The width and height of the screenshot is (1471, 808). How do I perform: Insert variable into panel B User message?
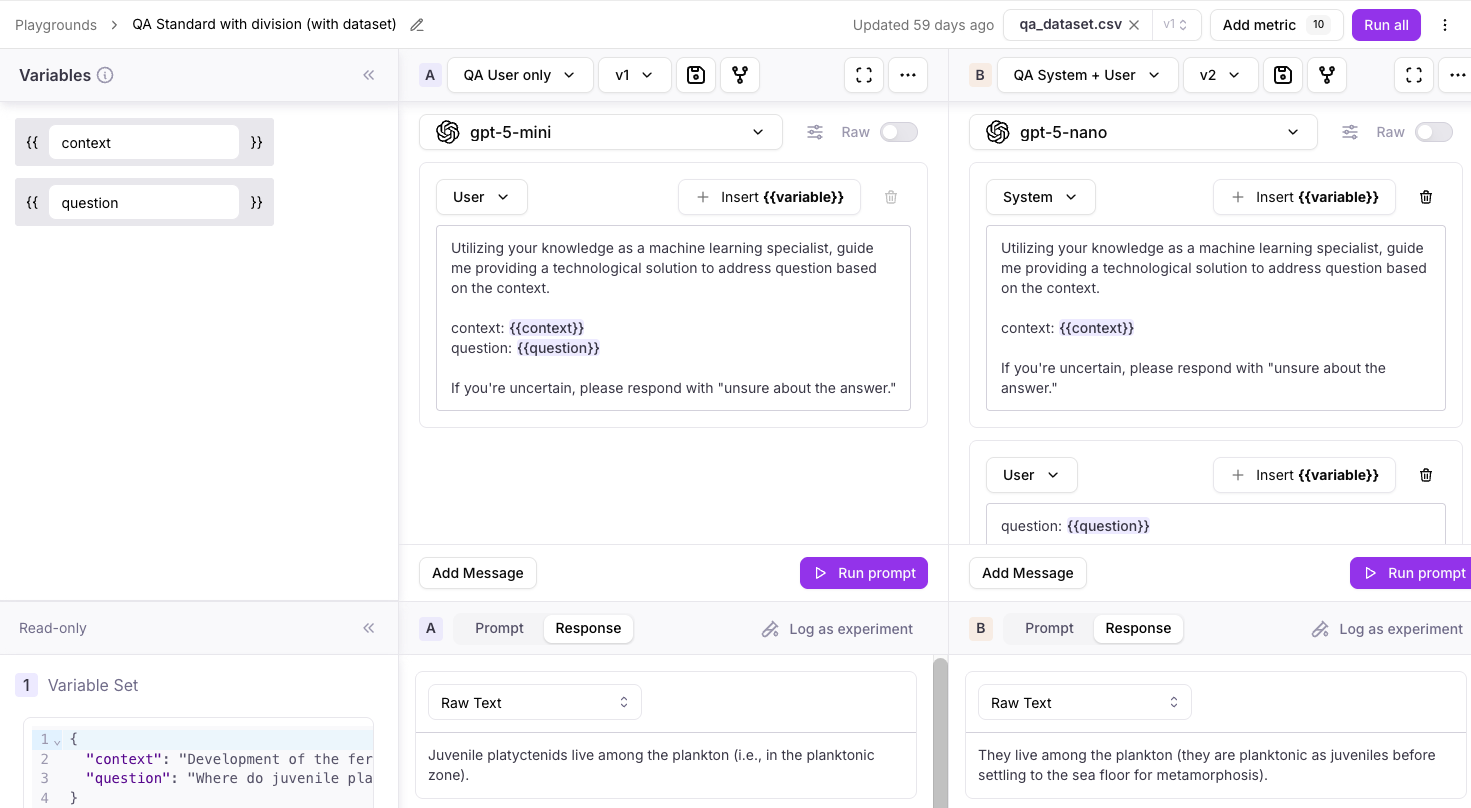pyautogui.click(x=1304, y=475)
